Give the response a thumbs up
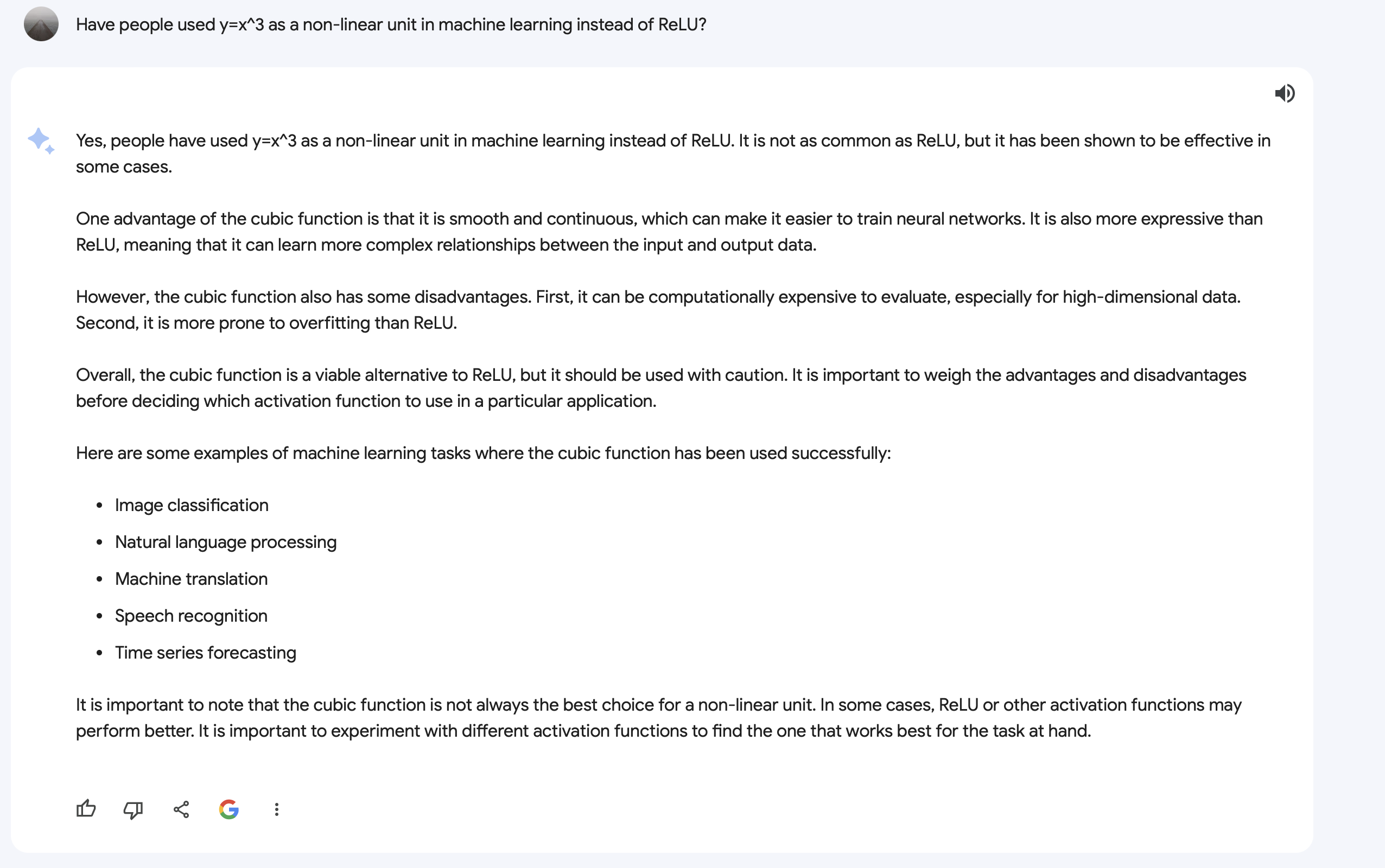Image resolution: width=1385 pixels, height=868 pixels. (x=86, y=809)
